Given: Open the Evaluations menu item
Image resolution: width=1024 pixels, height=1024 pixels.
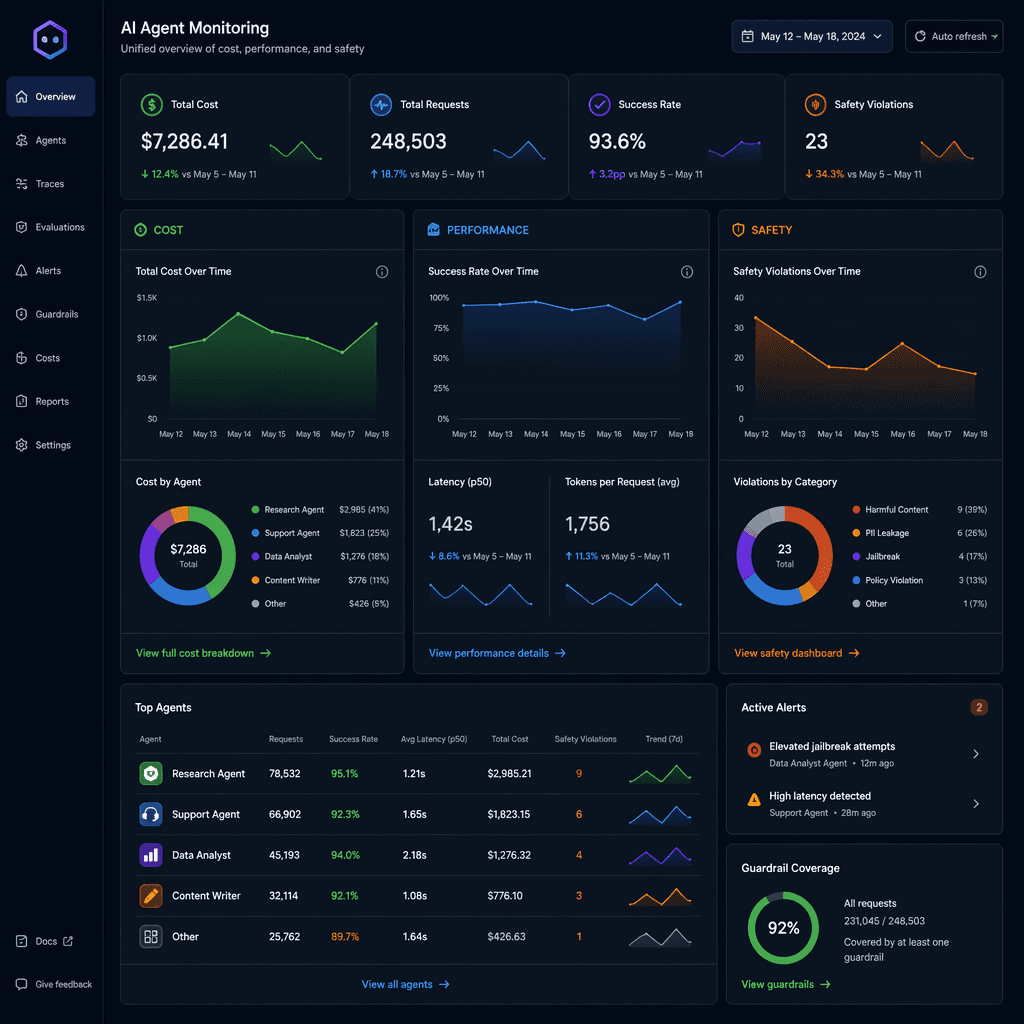Looking at the screenshot, I should click(x=51, y=227).
